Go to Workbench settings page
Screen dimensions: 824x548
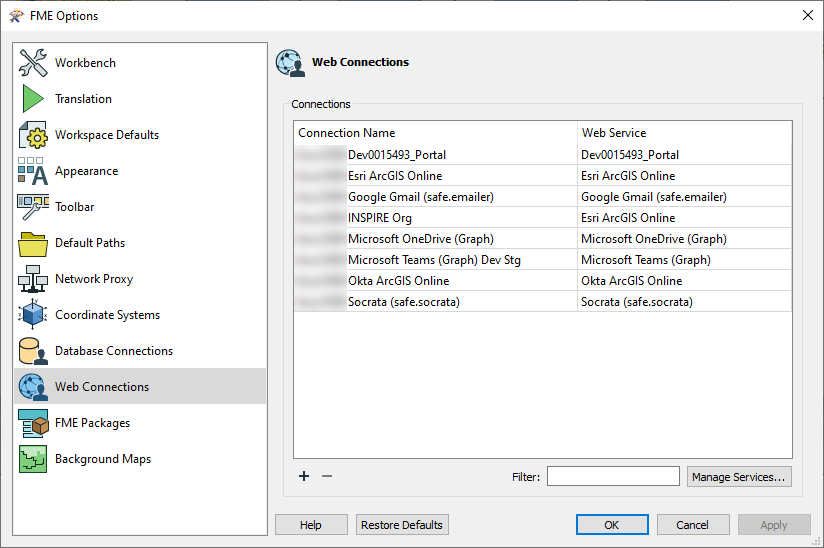(x=85, y=63)
